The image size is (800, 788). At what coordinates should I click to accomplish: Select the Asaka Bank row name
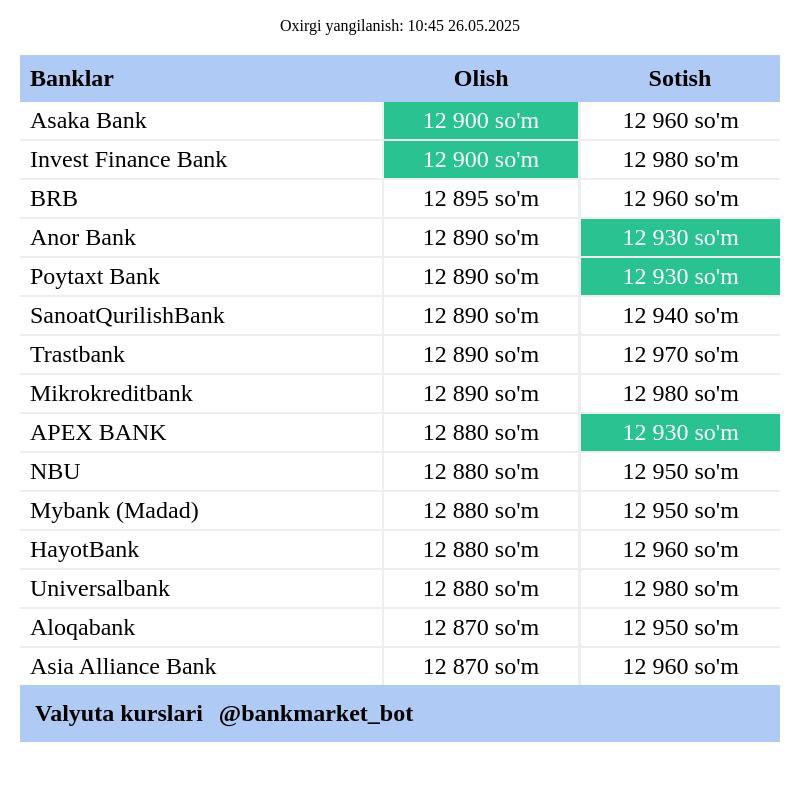[x=88, y=121]
